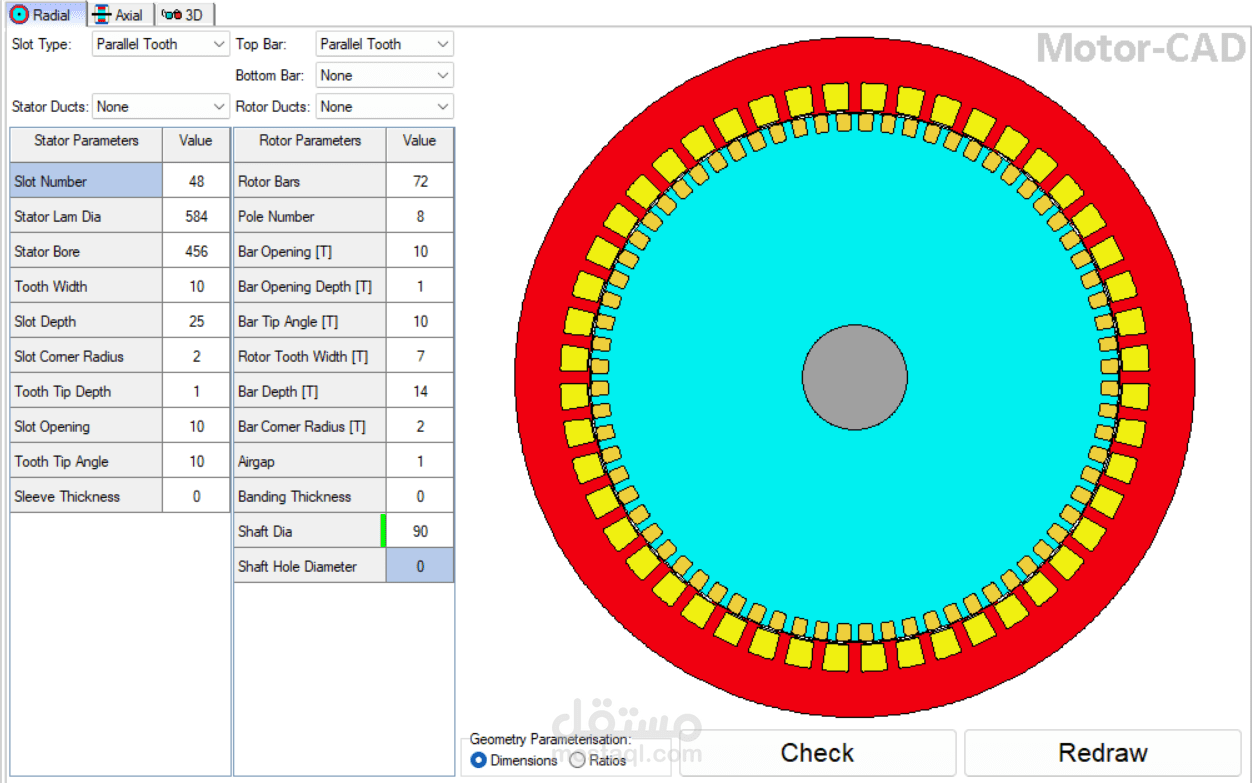Select the Slot Depth value cell
The width and height of the screenshot is (1254, 783).
coord(196,321)
